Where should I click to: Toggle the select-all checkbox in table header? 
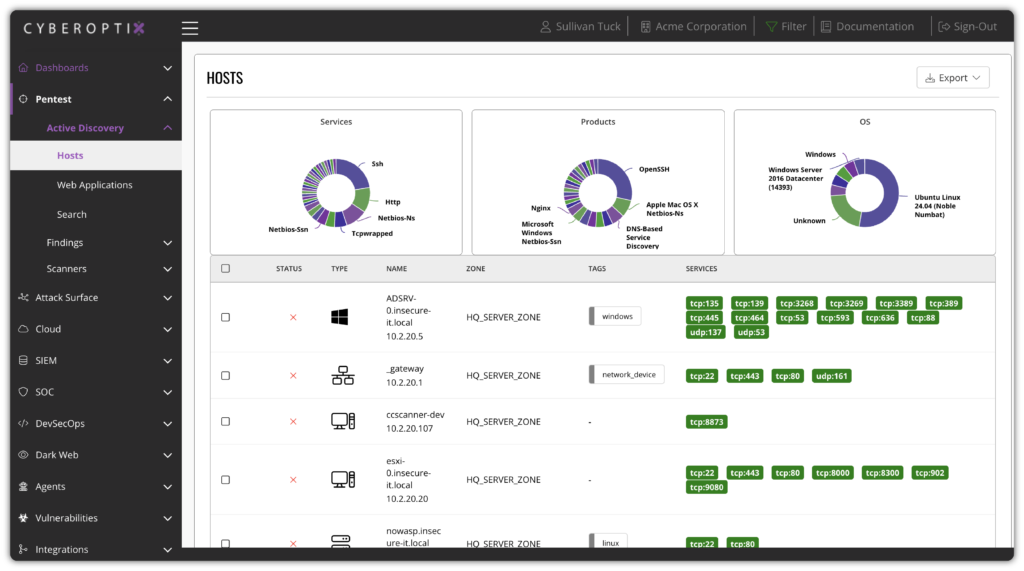(x=225, y=268)
